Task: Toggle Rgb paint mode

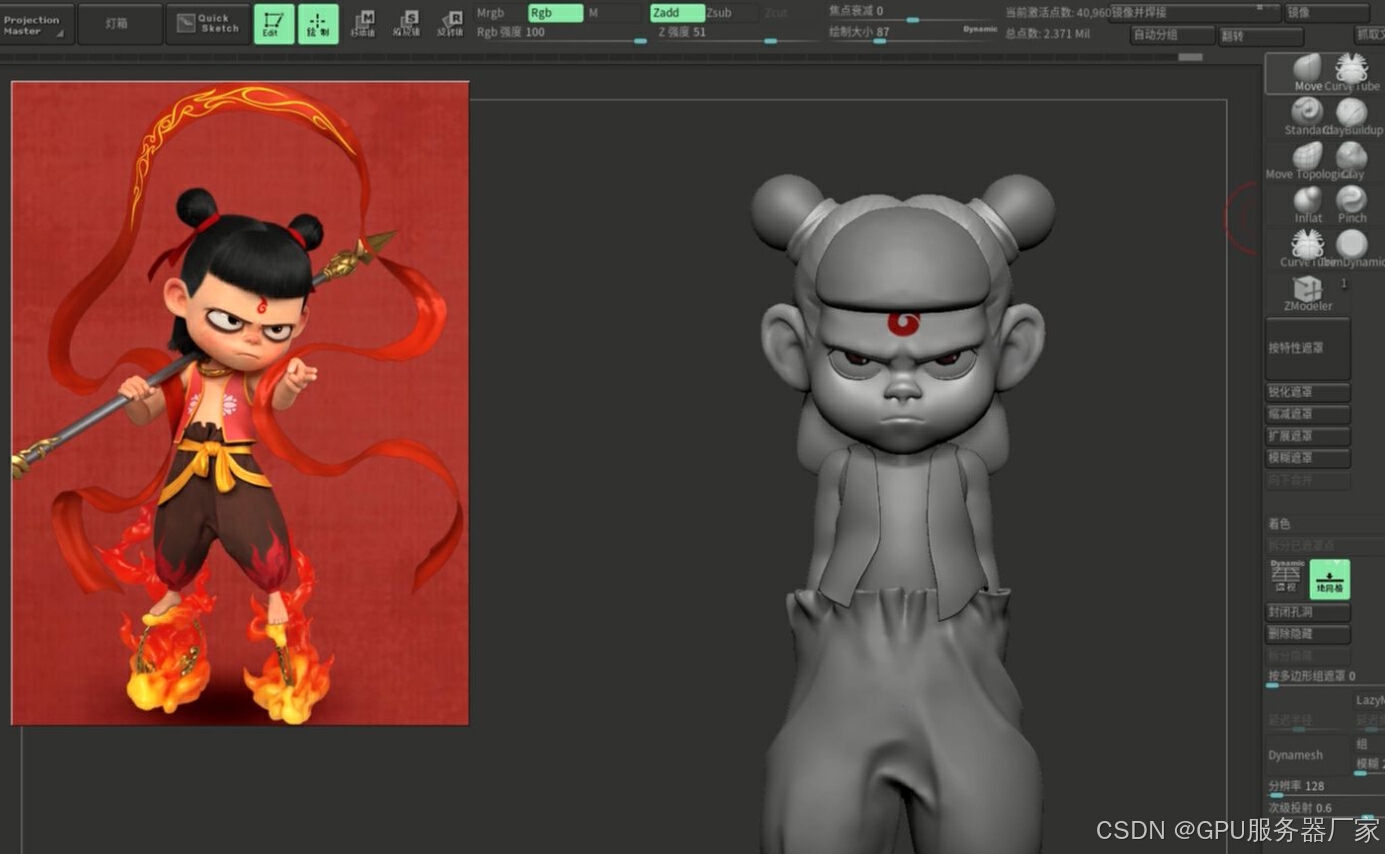Action: (x=555, y=13)
